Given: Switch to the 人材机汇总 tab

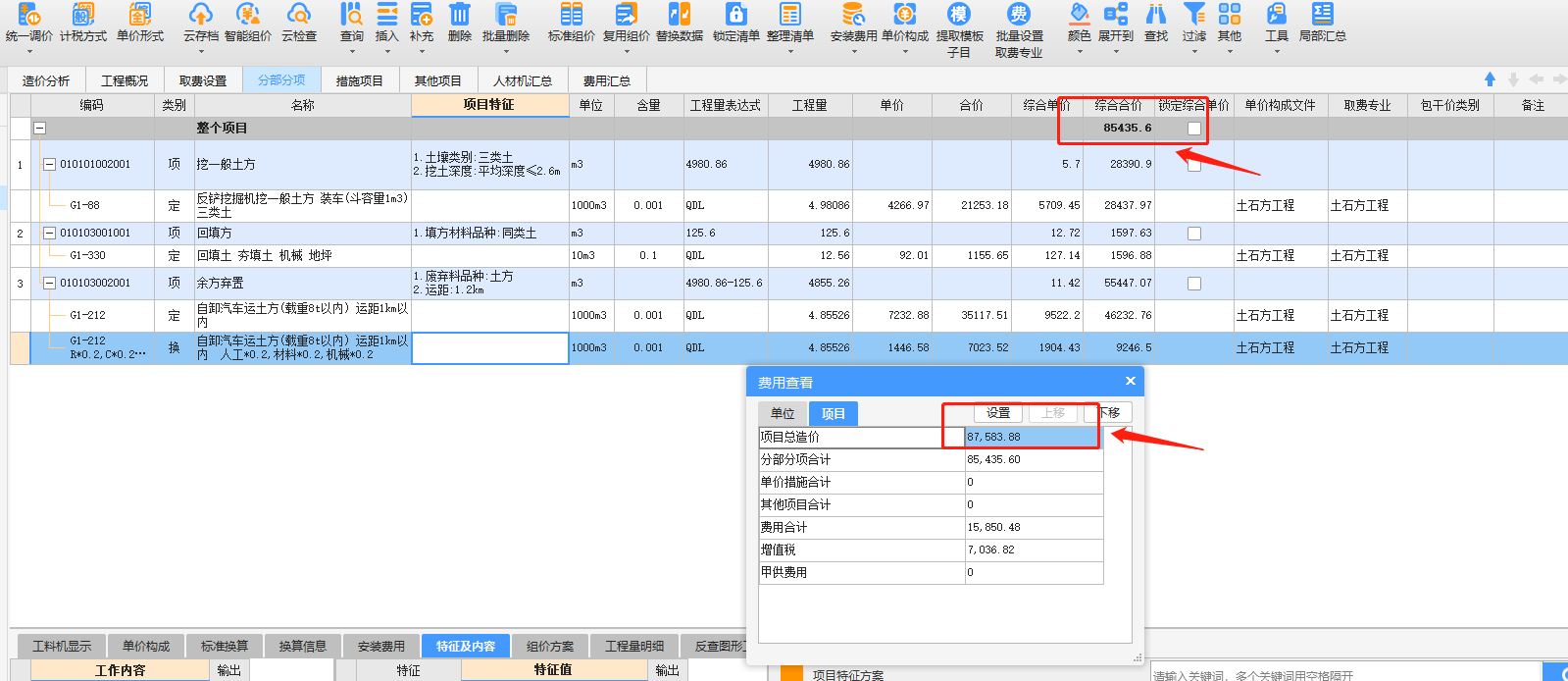Looking at the screenshot, I should point(522,80).
